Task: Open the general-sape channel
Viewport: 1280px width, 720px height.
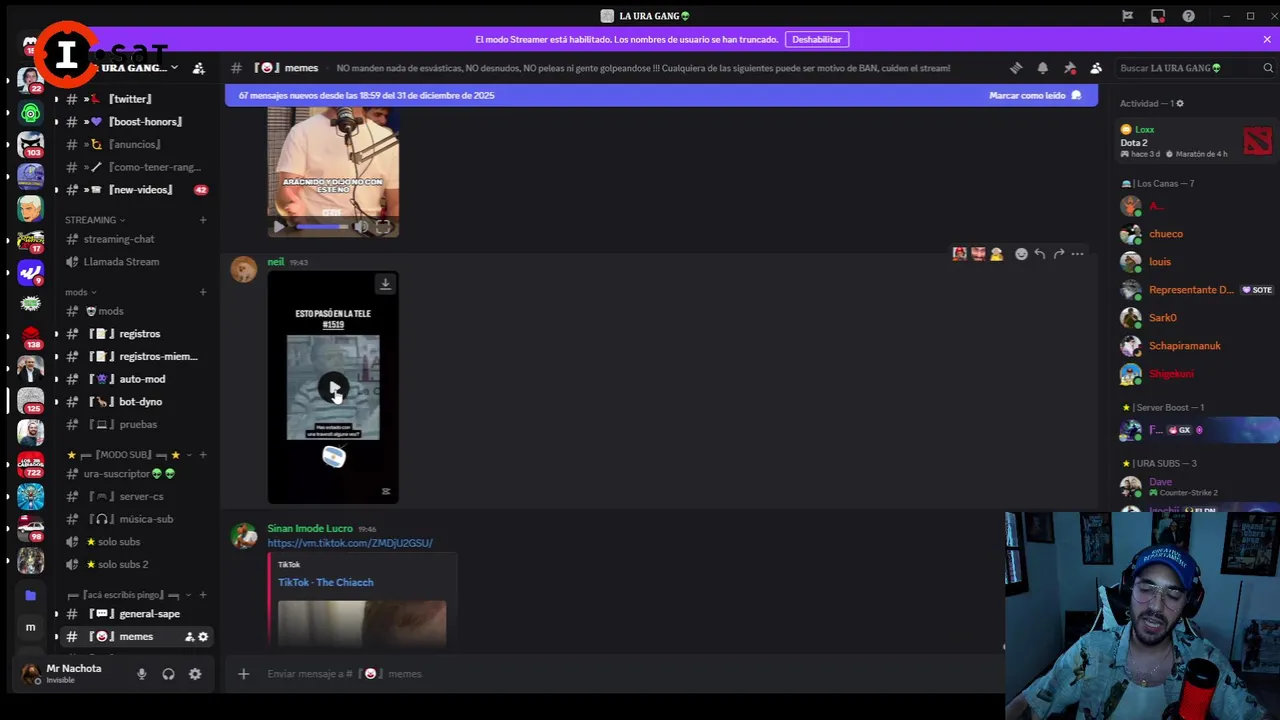Action: tap(135, 614)
